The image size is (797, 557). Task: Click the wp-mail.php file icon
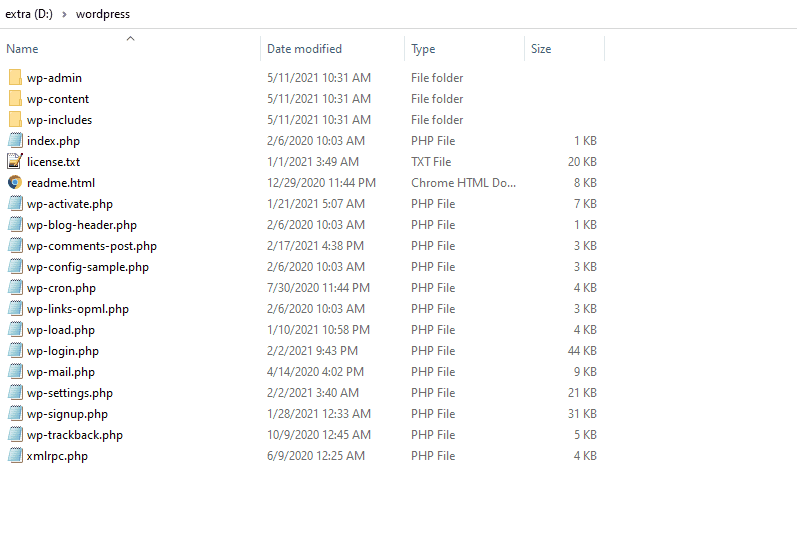pyautogui.click(x=15, y=372)
